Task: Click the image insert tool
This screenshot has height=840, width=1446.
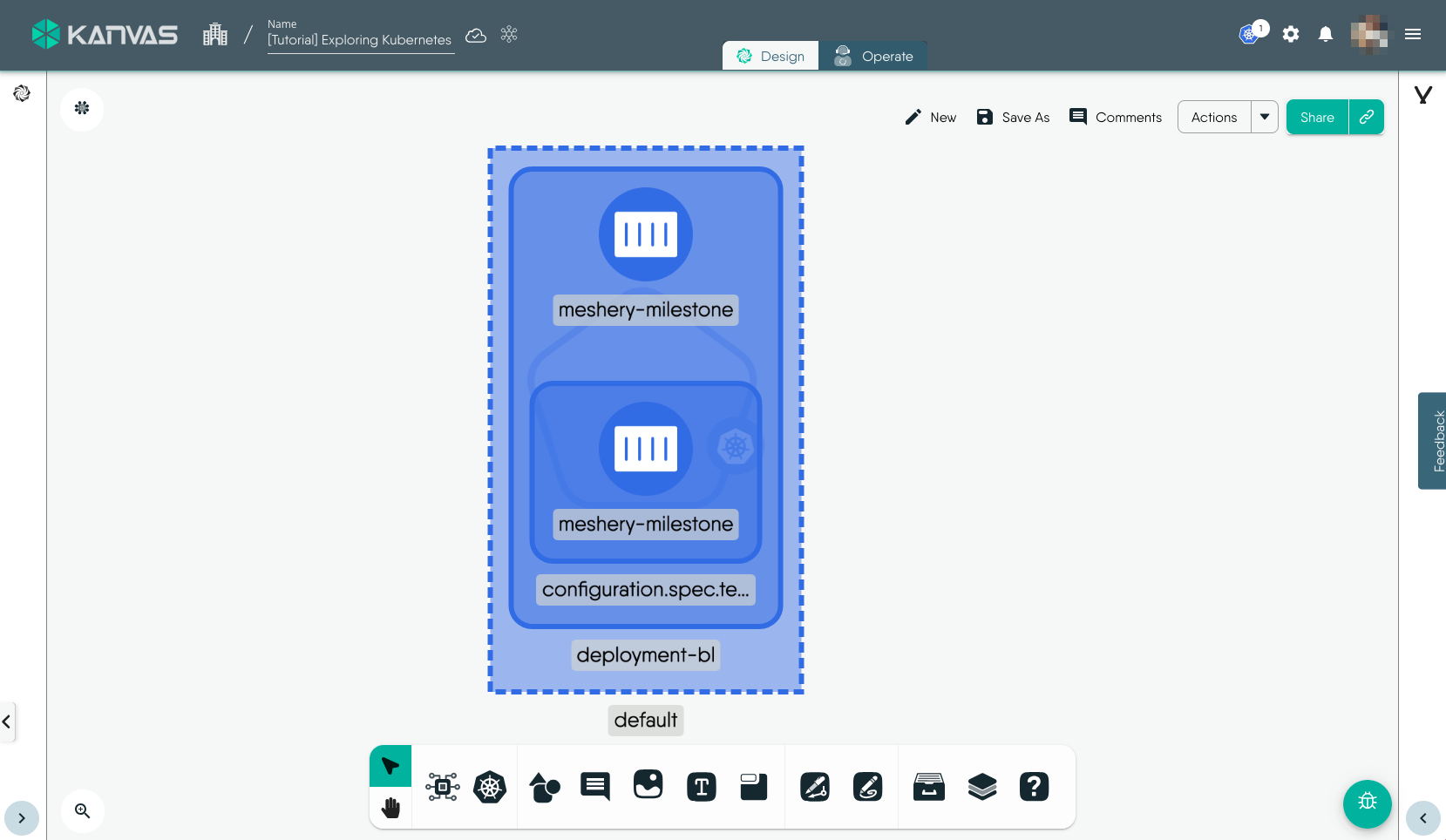Action: point(648,785)
